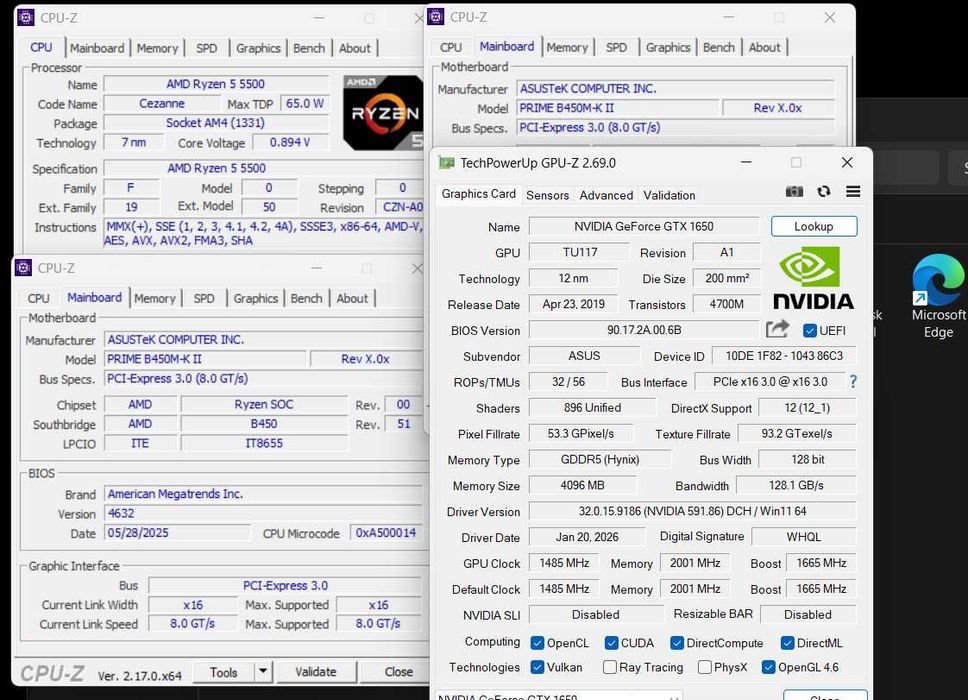Toggle the DirectML checkbox

click(x=787, y=643)
